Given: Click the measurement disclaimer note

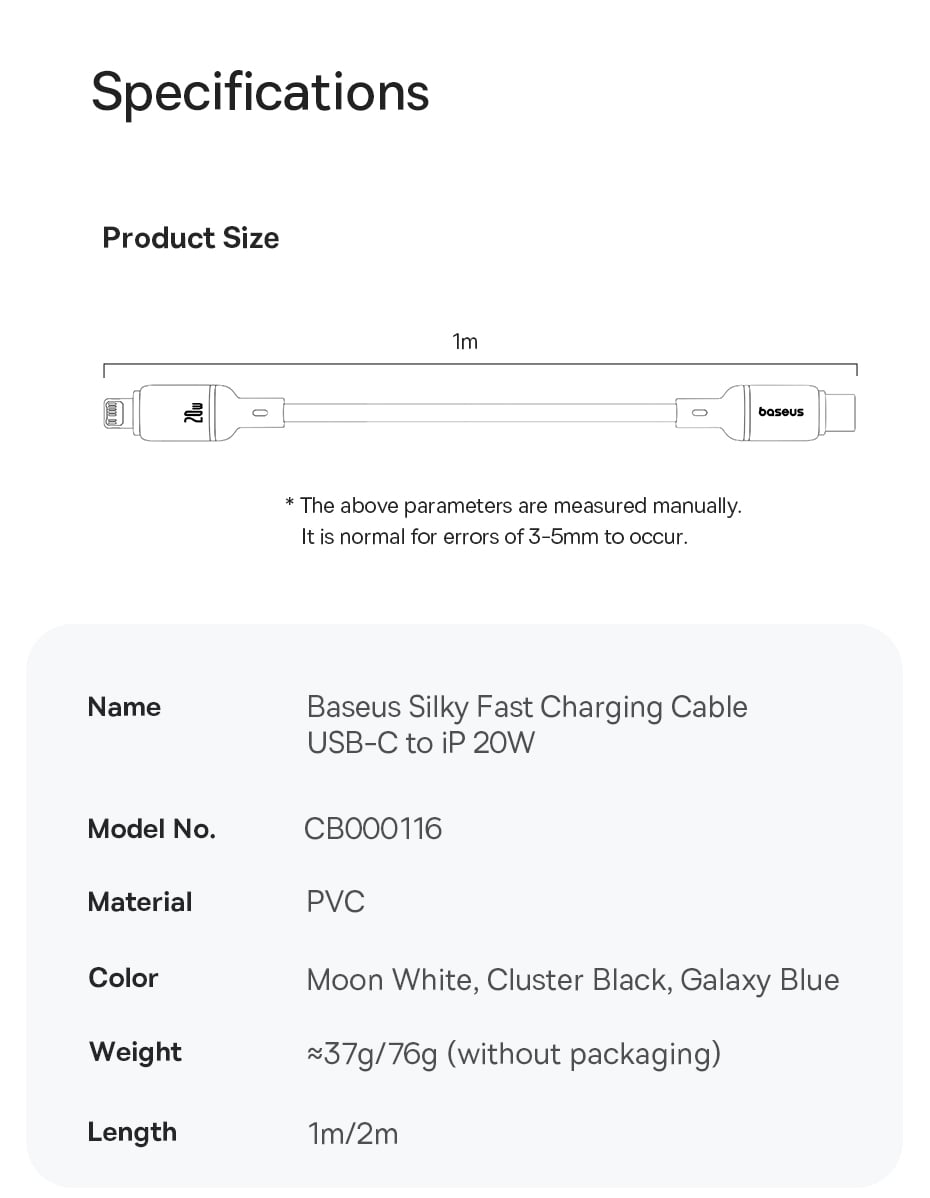Looking at the screenshot, I should coord(514,521).
